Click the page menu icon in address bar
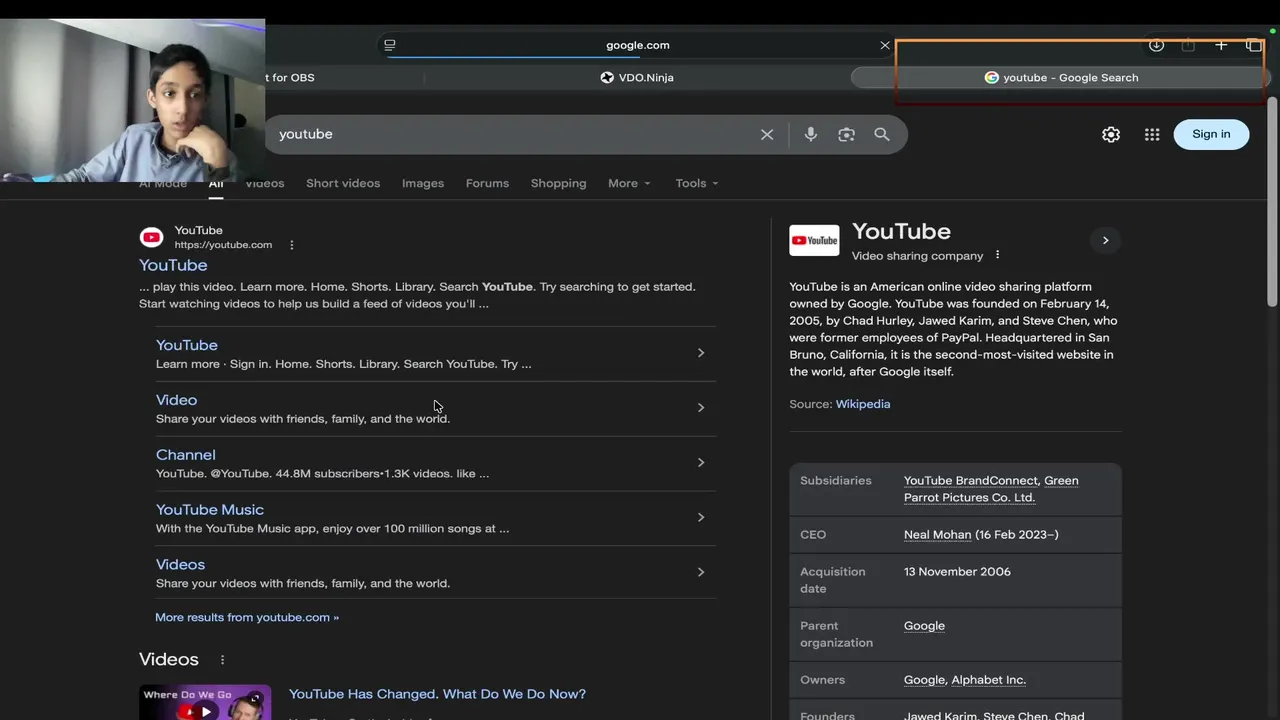This screenshot has width=1280, height=720. coord(390,45)
